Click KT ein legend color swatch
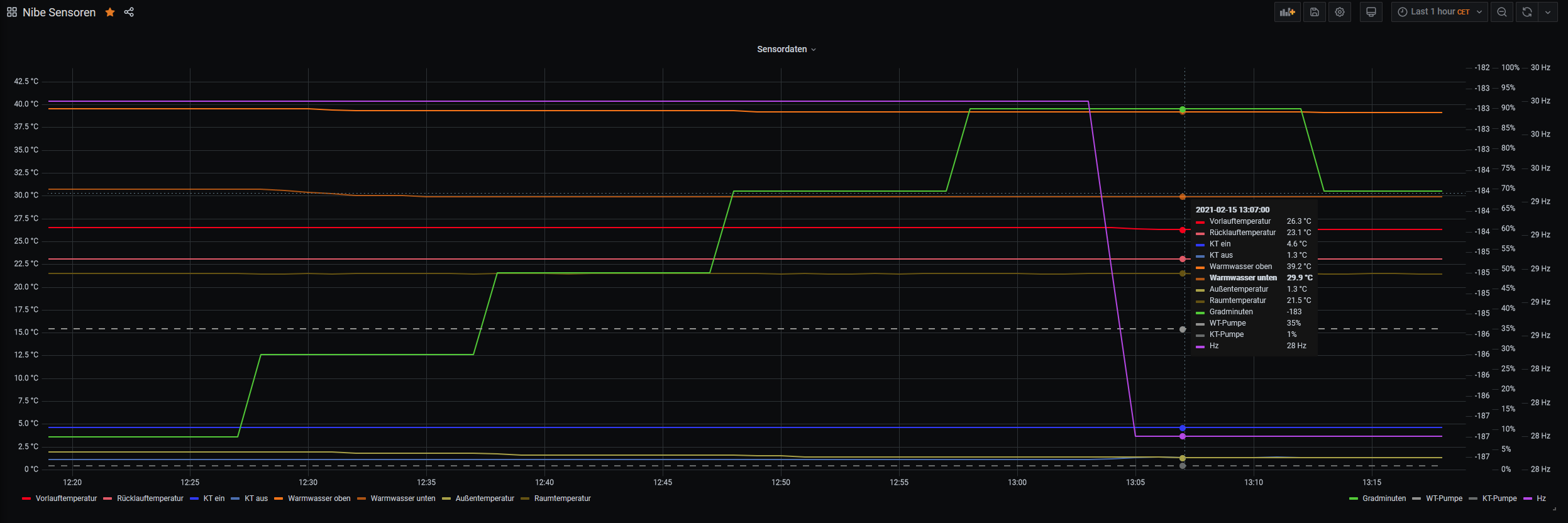The image size is (1568, 523). (194, 498)
